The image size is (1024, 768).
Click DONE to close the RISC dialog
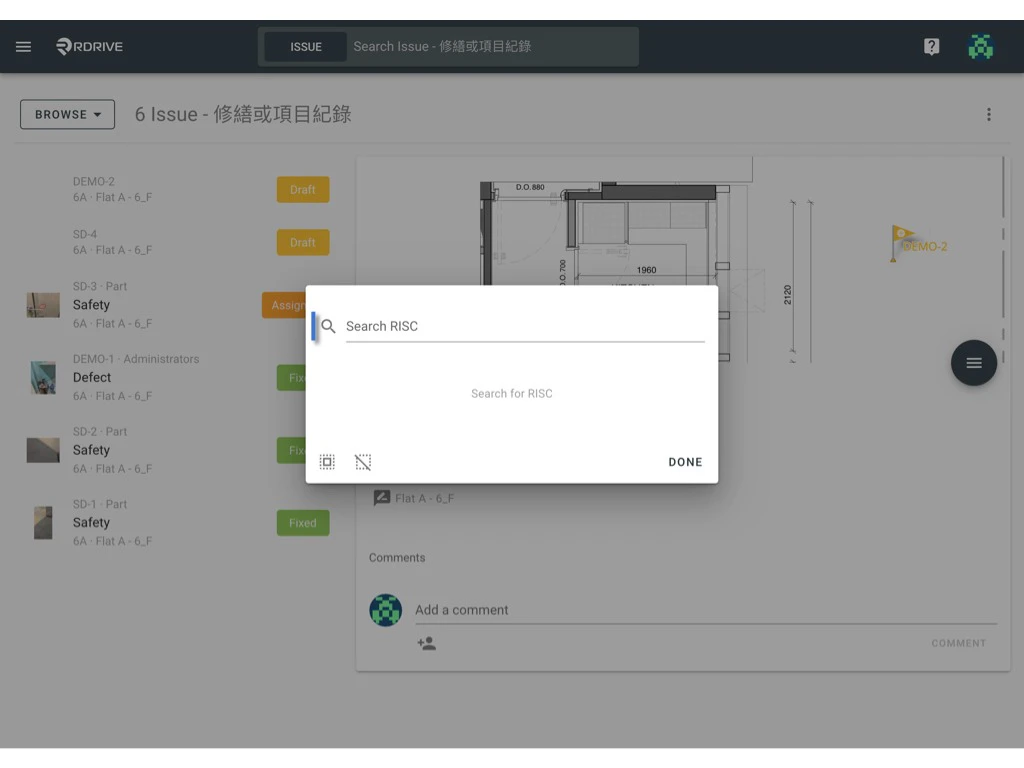tap(685, 461)
